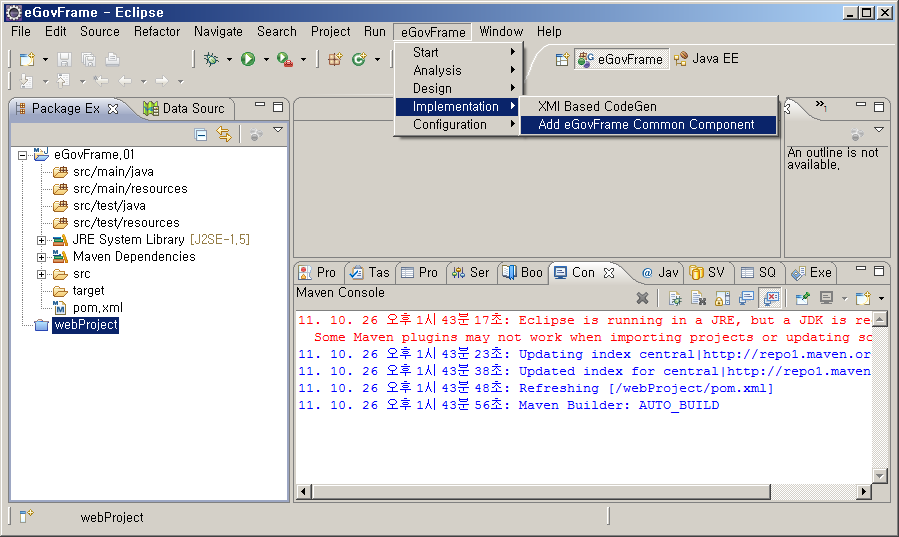The height and width of the screenshot is (537, 899).
Task: Switch to the Data Source Explorer tab
Action: [x=185, y=108]
